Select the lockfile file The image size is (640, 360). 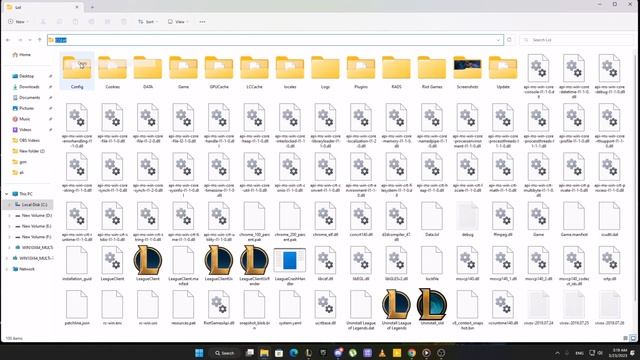[x=432, y=263]
